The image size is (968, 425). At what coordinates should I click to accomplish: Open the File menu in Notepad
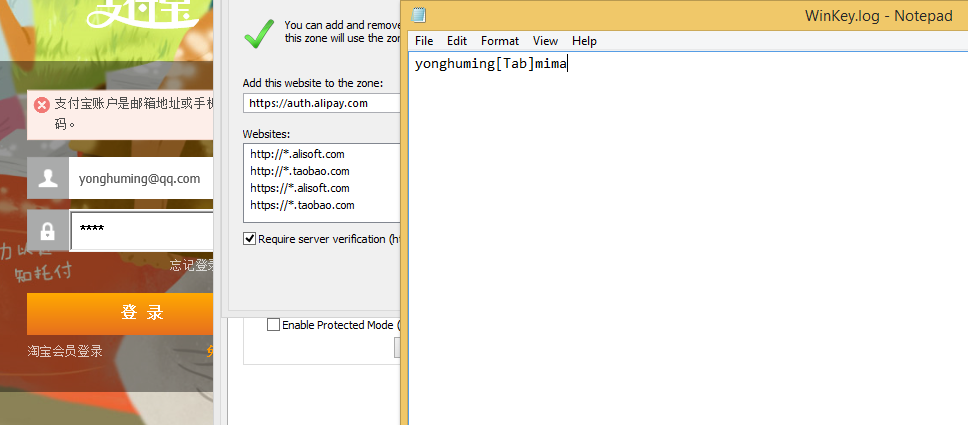424,41
